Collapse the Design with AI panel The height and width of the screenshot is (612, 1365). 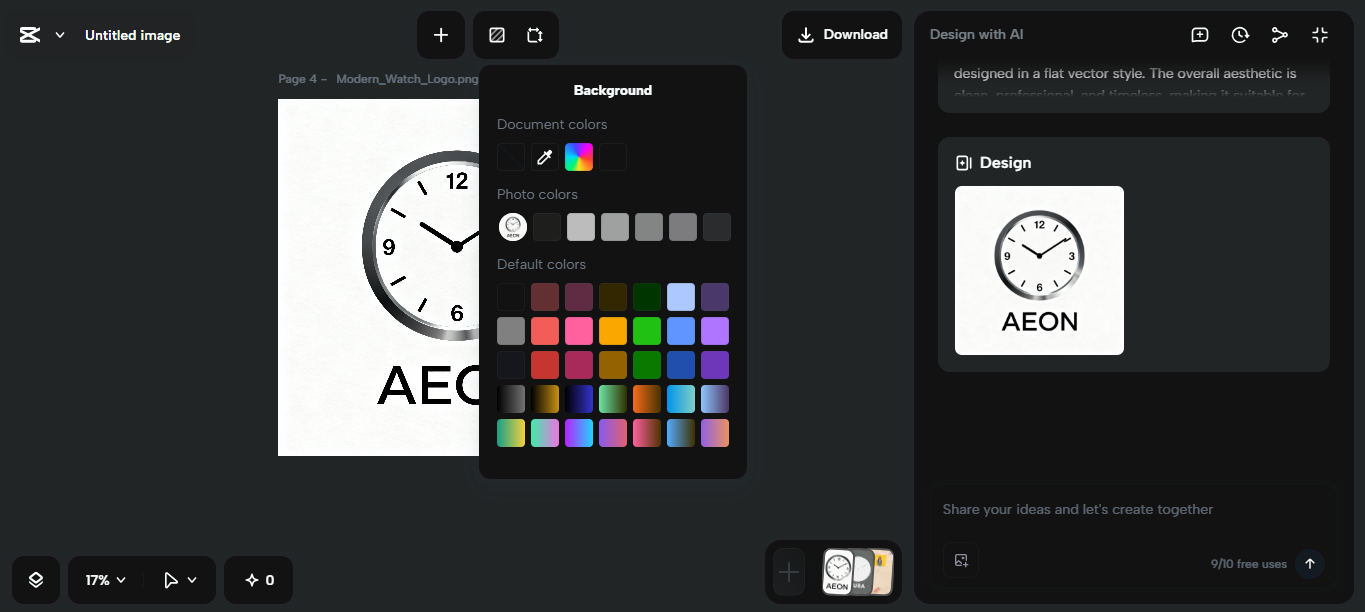pyautogui.click(x=1320, y=34)
